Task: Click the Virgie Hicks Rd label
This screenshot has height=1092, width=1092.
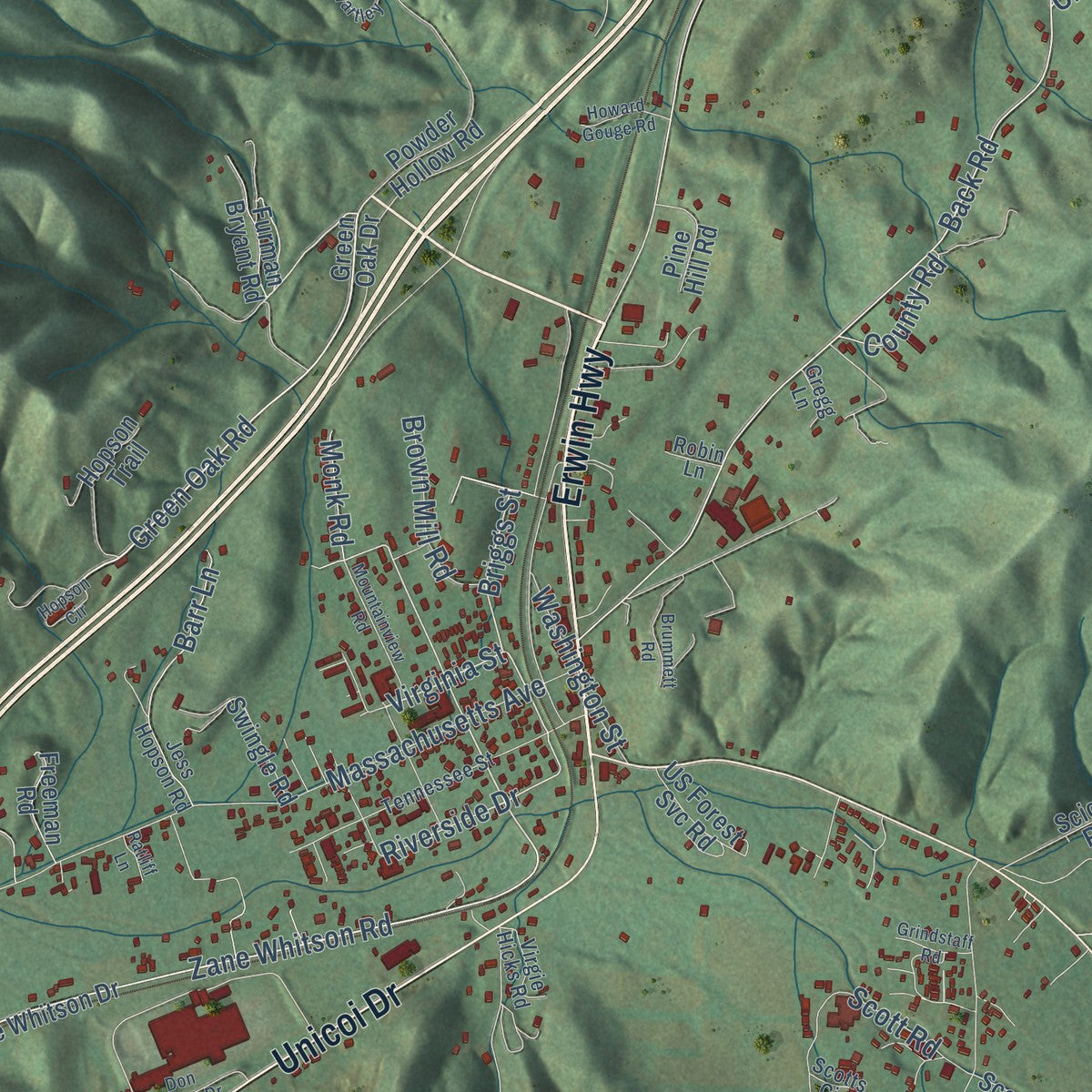Action: coord(522,968)
